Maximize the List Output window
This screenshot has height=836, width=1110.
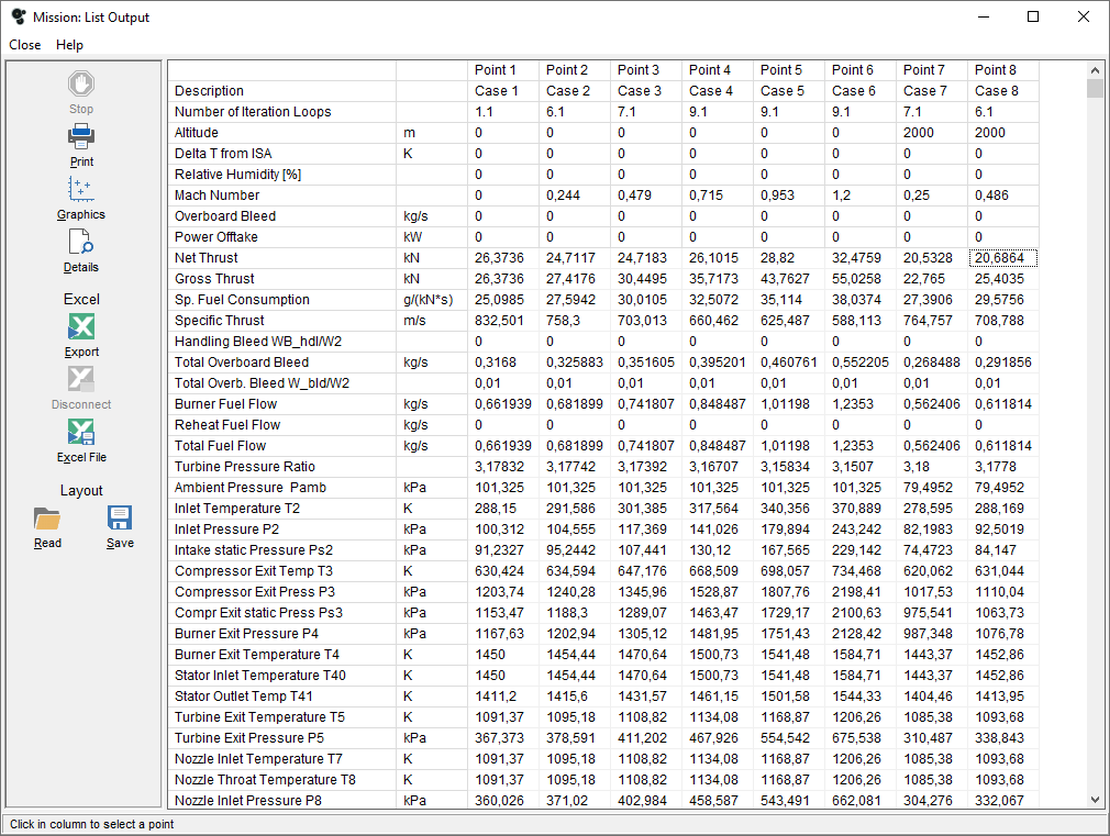1033,17
